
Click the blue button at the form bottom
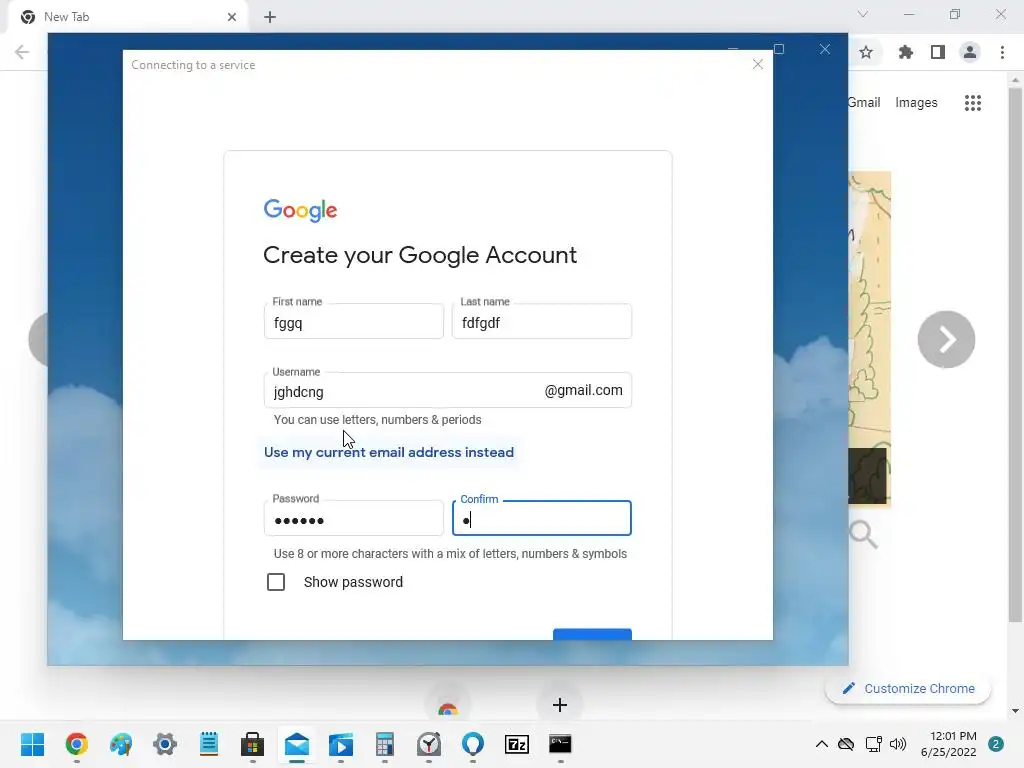(592, 634)
